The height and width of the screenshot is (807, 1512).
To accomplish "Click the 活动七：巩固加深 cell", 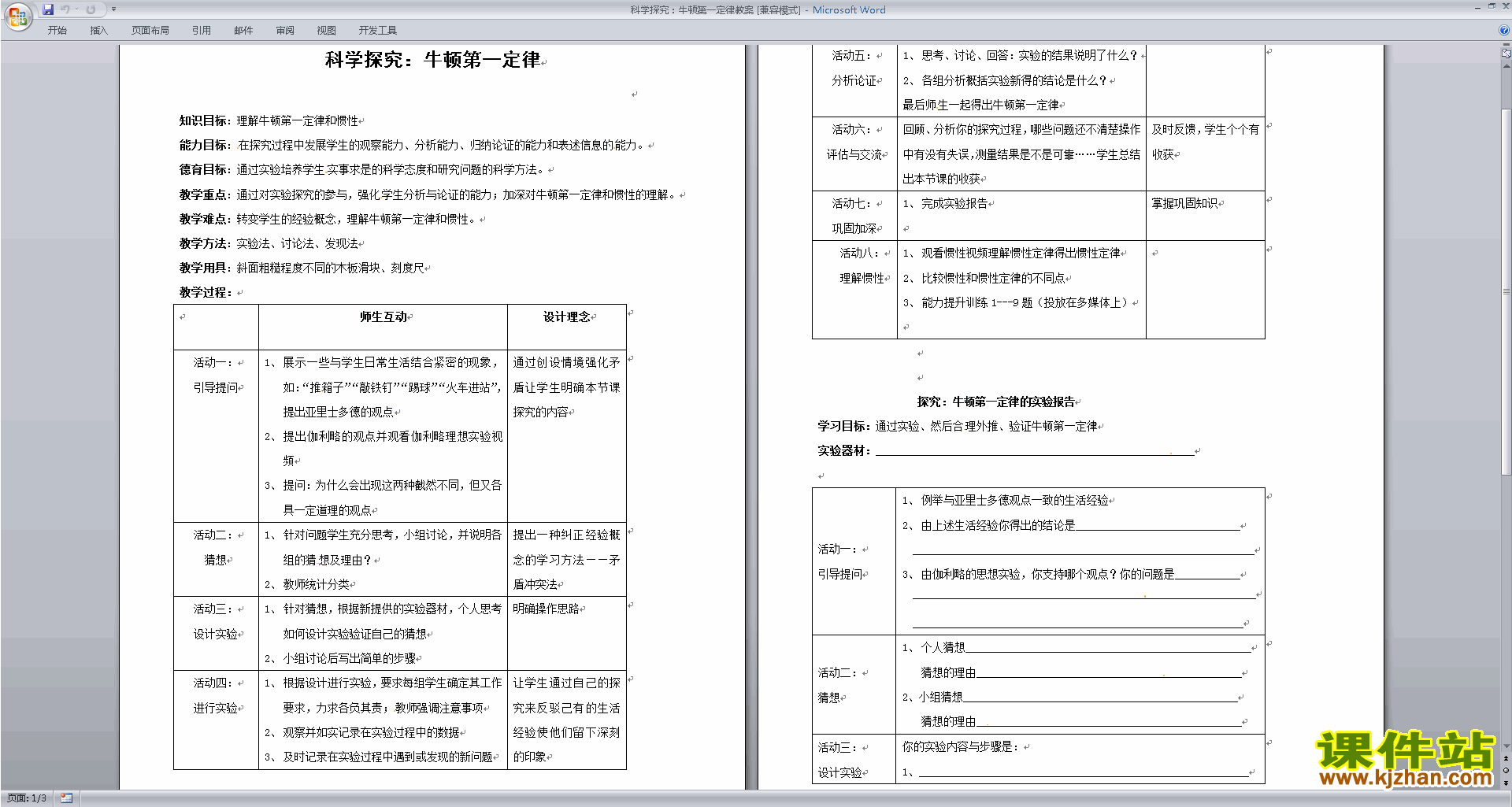I will click(854, 215).
